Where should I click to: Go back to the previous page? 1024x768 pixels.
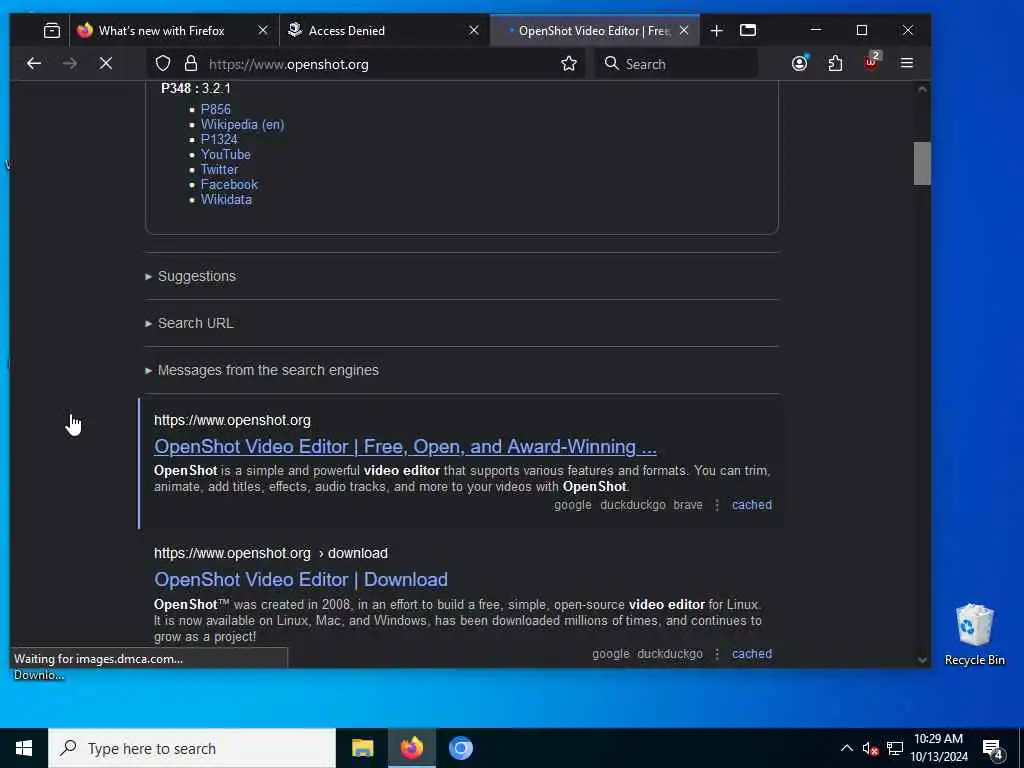coord(34,63)
